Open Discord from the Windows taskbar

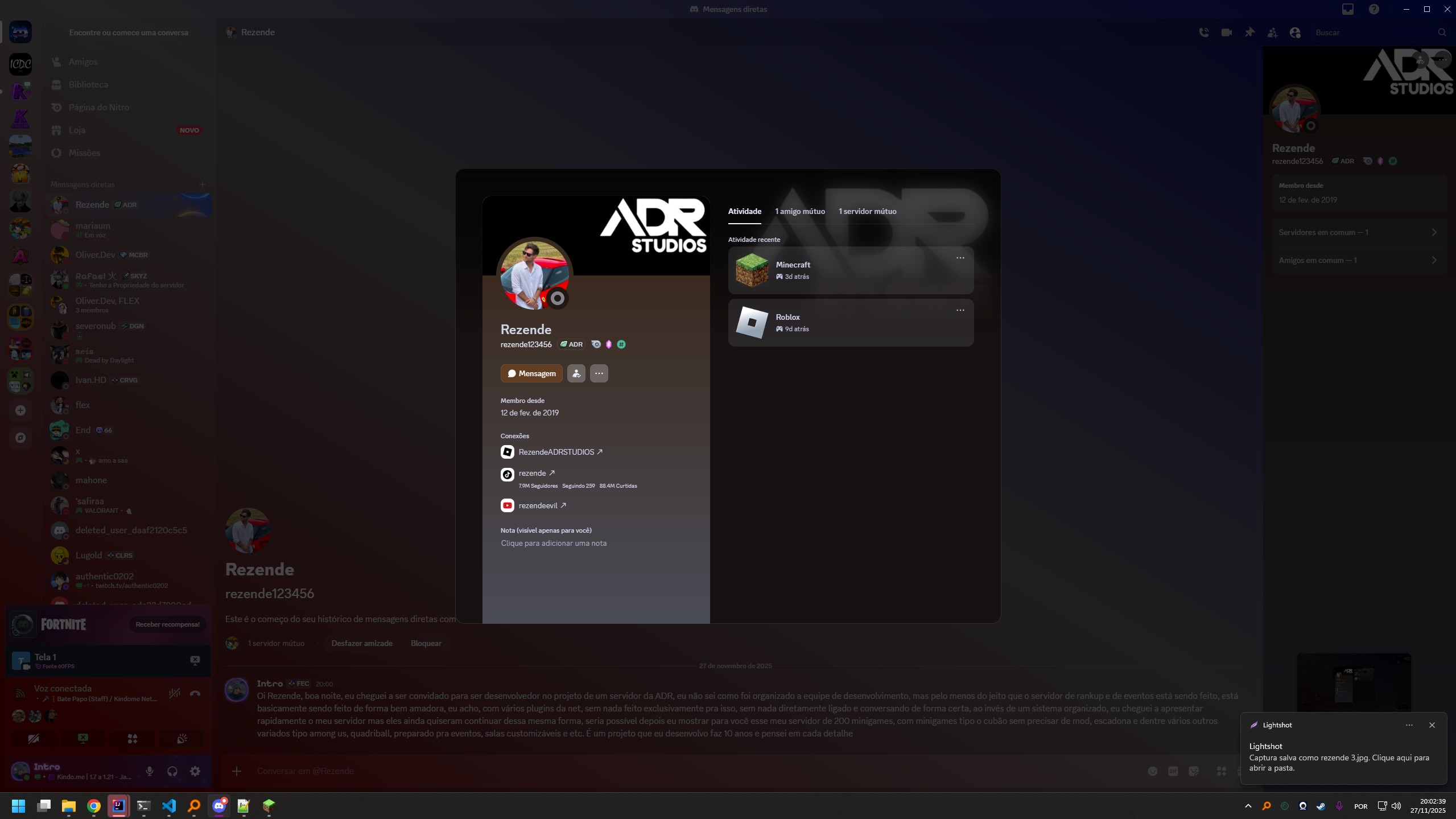(x=219, y=805)
